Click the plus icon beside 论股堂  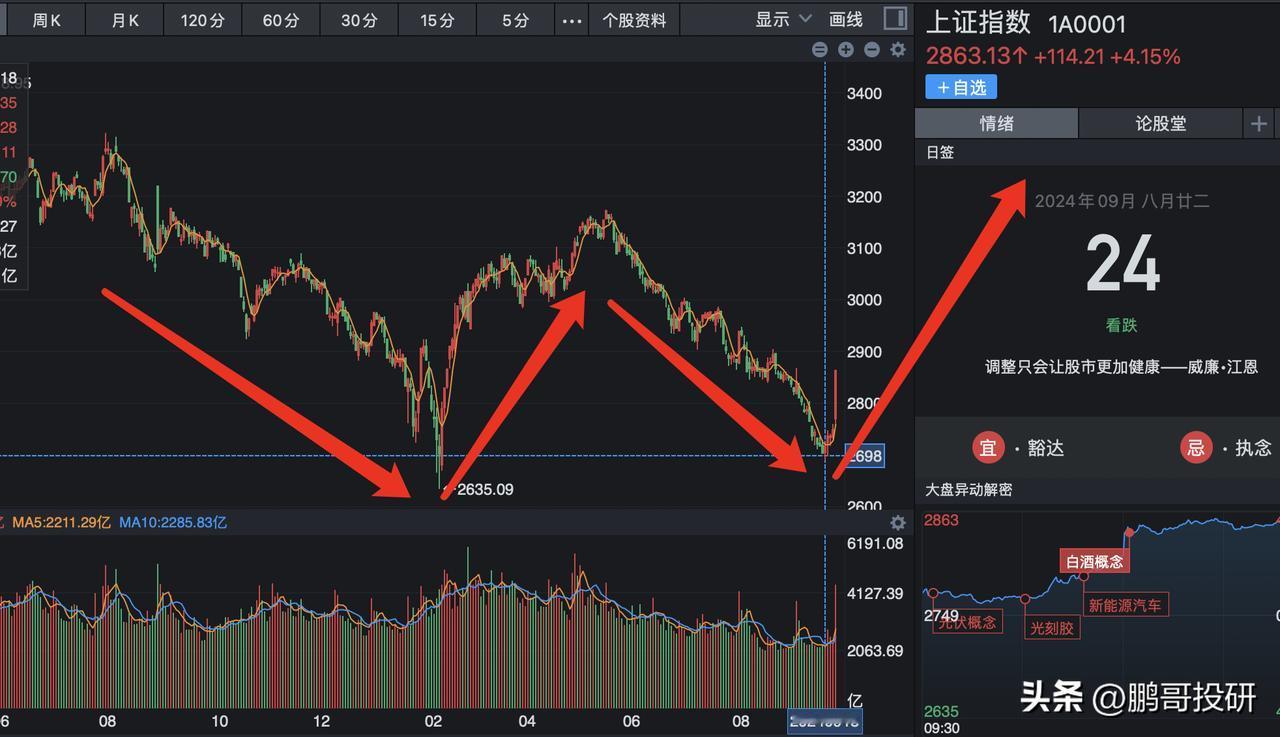[1258, 123]
